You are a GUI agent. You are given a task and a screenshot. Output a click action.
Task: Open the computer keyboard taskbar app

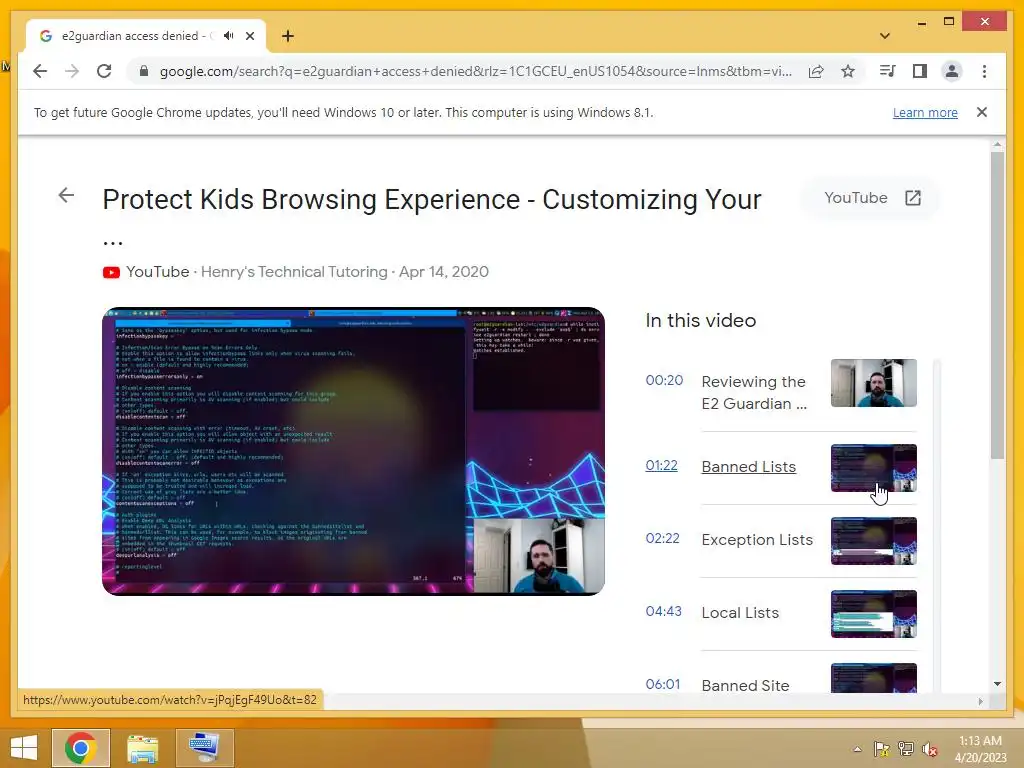click(x=204, y=748)
